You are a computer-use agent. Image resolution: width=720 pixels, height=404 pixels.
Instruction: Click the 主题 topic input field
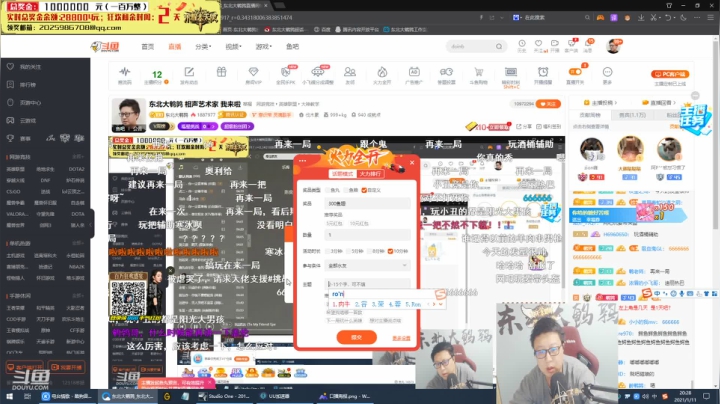coord(367,284)
